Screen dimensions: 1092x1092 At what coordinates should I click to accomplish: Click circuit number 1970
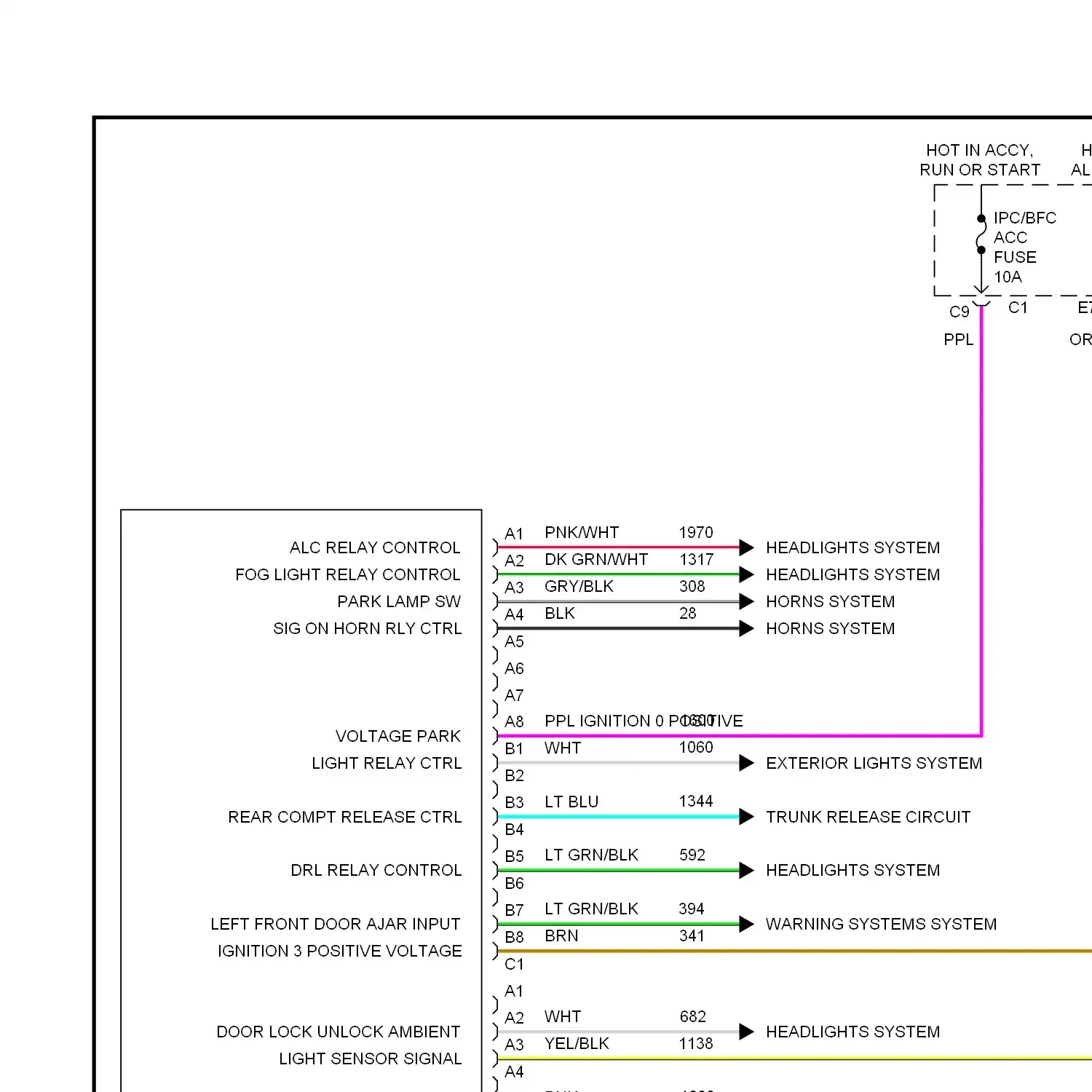pos(696,532)
